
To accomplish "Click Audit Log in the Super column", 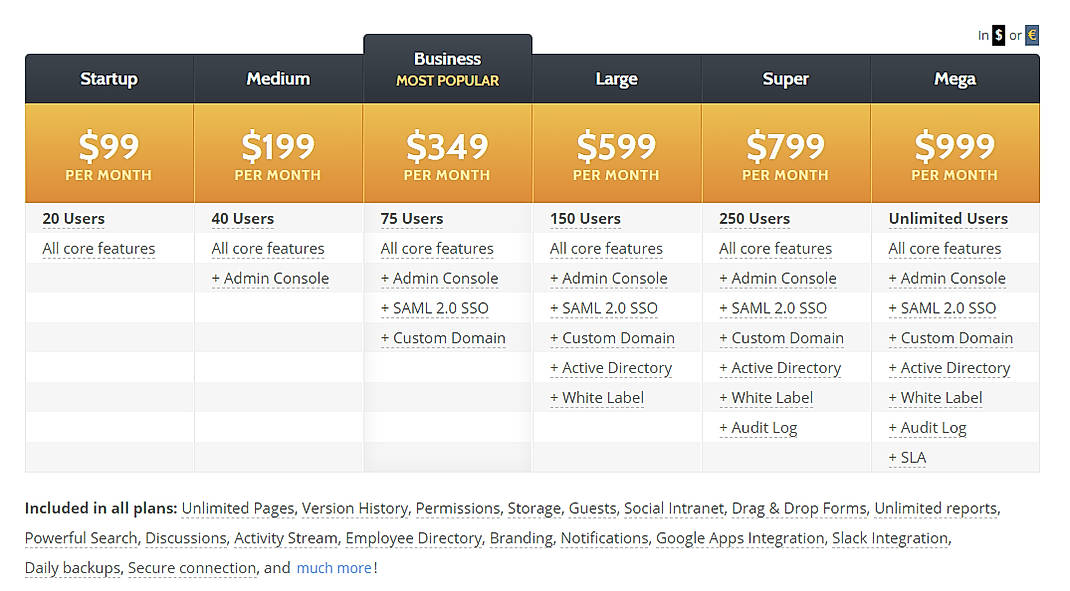I will pos(760,428).
